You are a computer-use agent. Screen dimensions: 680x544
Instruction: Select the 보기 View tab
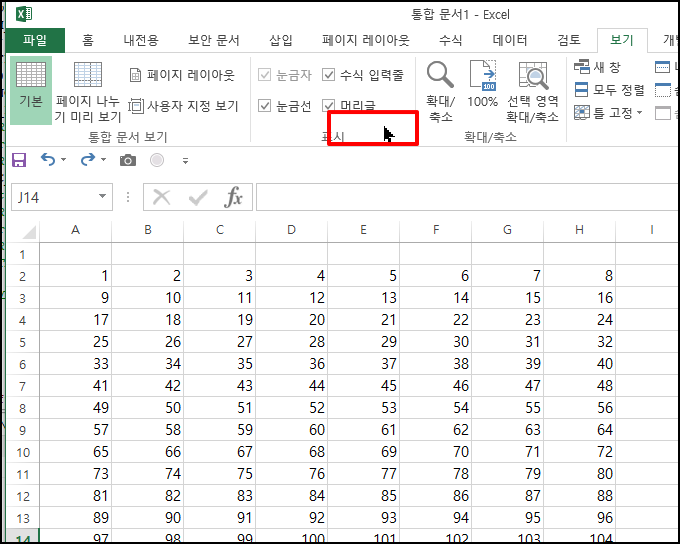coord(622,40)
